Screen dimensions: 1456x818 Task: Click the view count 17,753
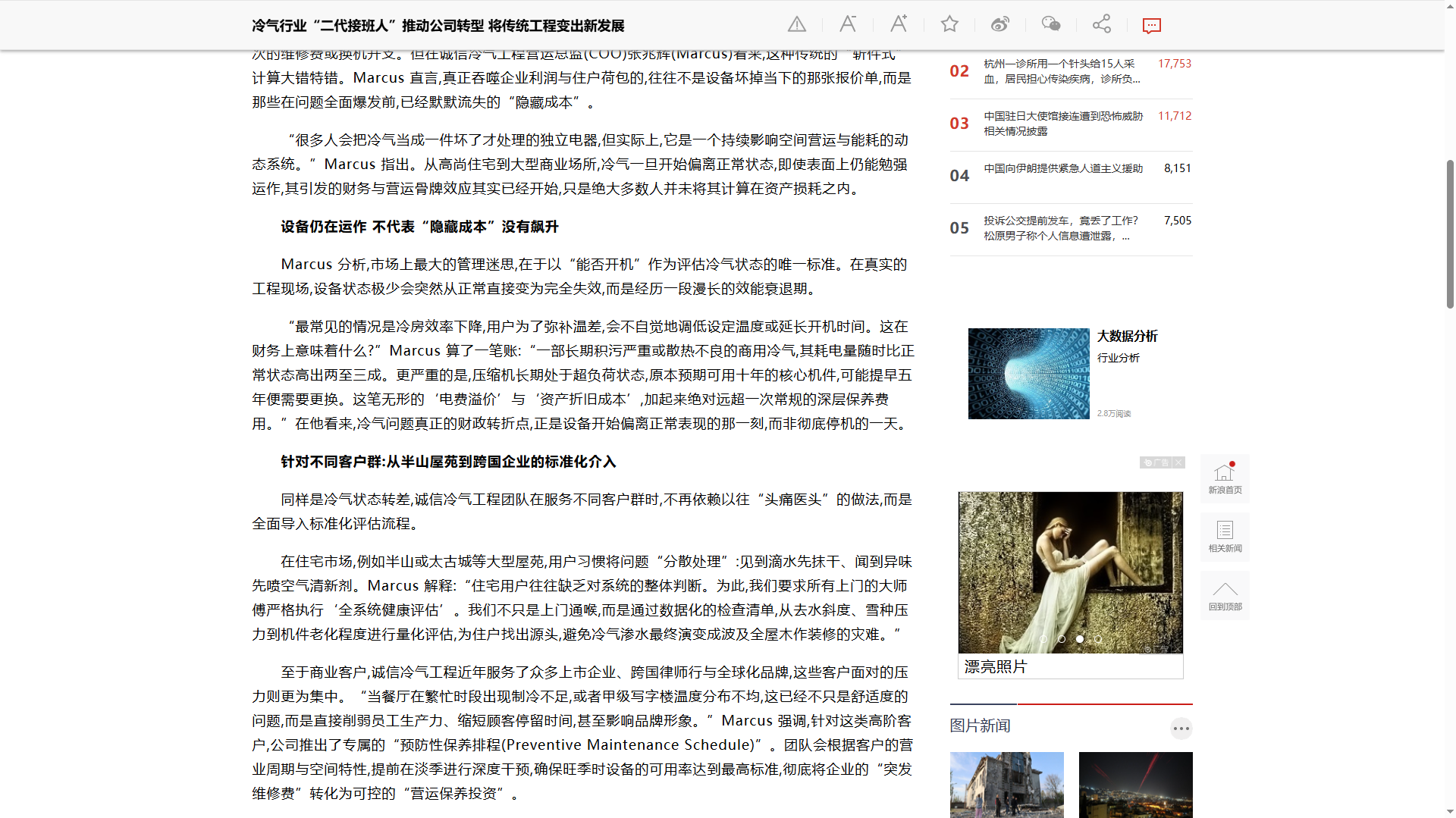click(x=1174, y=64)
